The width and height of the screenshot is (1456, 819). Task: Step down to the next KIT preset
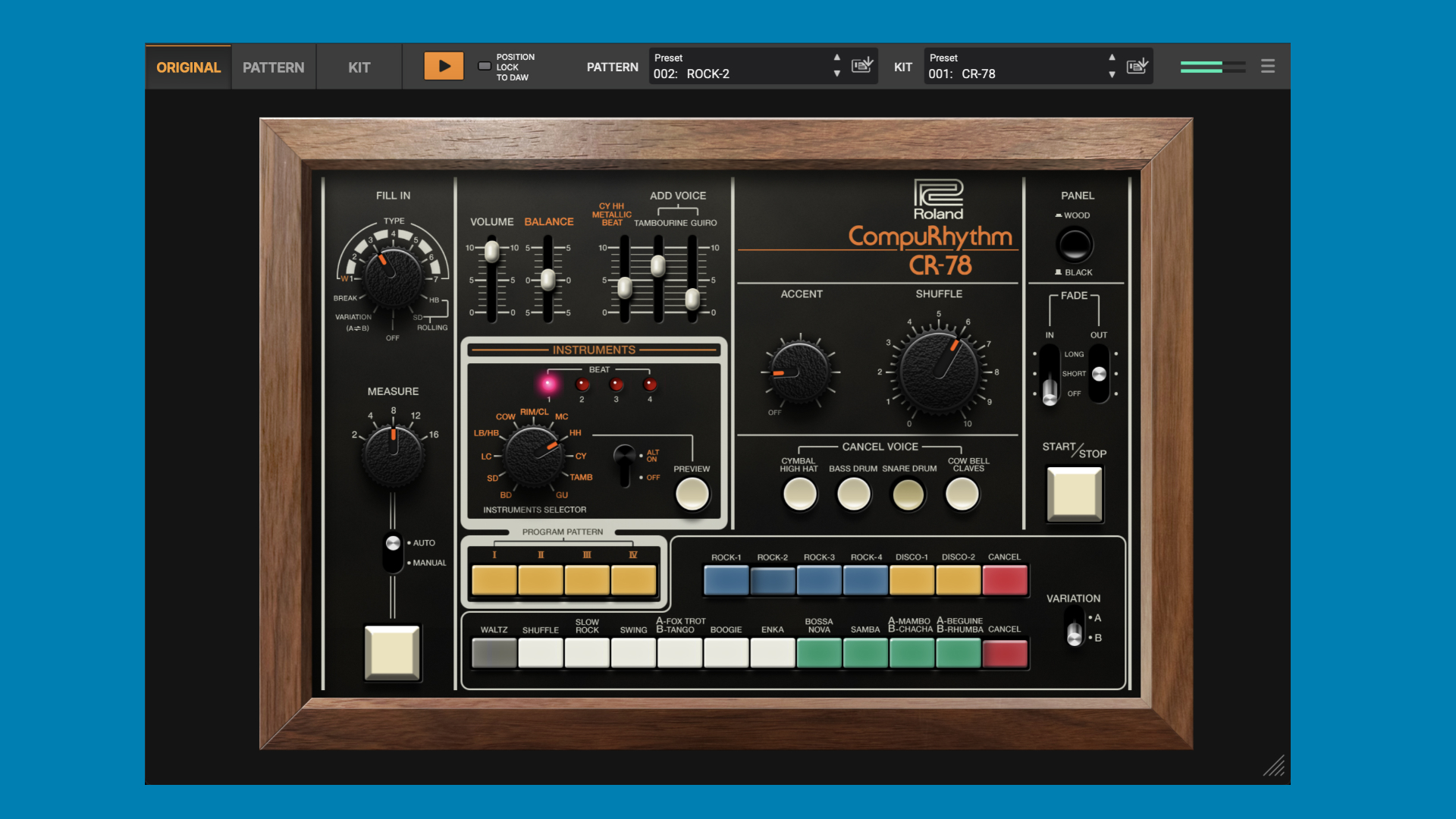pyautogui.click(x=1112, y=75)
